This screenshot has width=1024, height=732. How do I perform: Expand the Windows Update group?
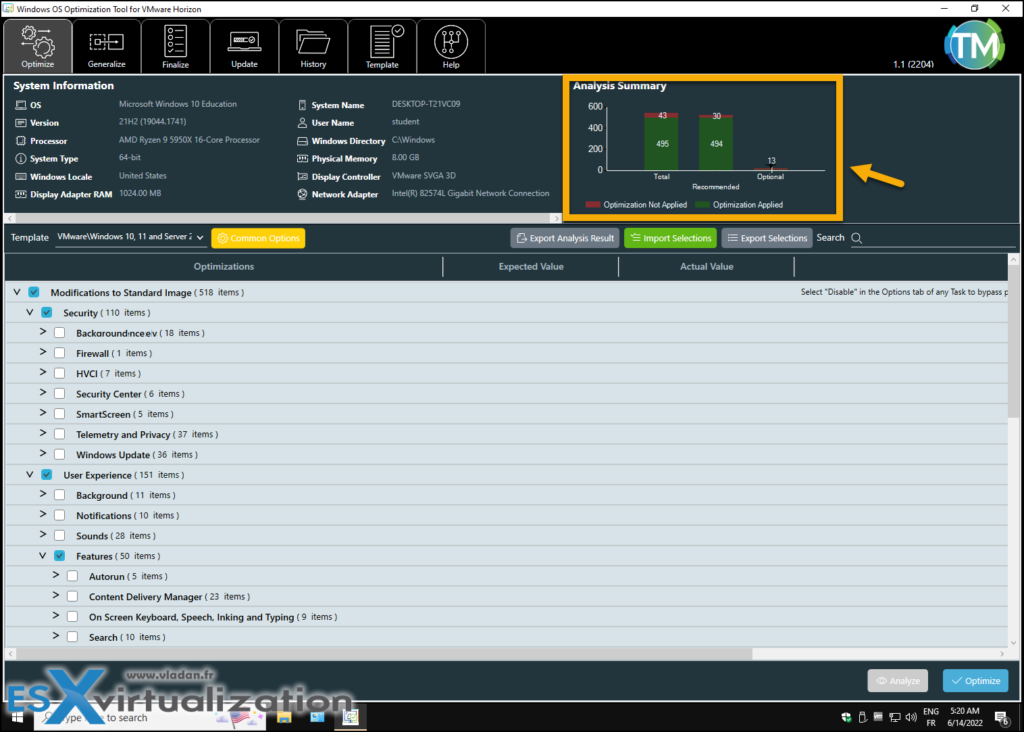pyautogui.click(x=42, y=454)
